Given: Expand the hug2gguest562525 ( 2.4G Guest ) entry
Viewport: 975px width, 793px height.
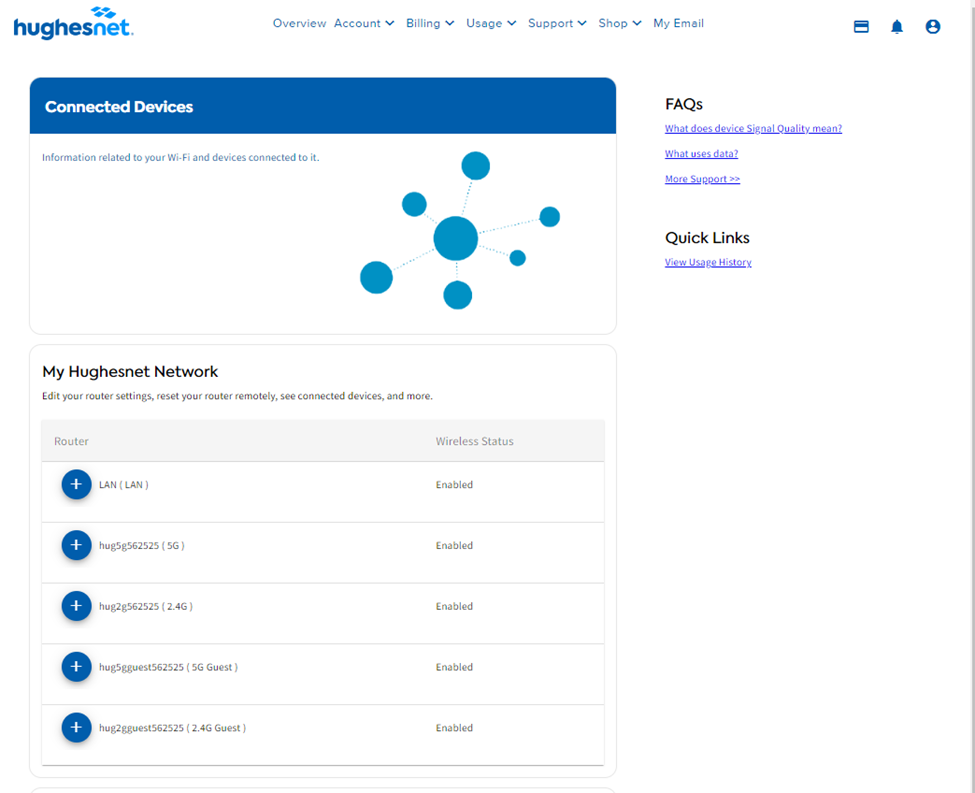Looking at the screenshot, I should (76, 728).
